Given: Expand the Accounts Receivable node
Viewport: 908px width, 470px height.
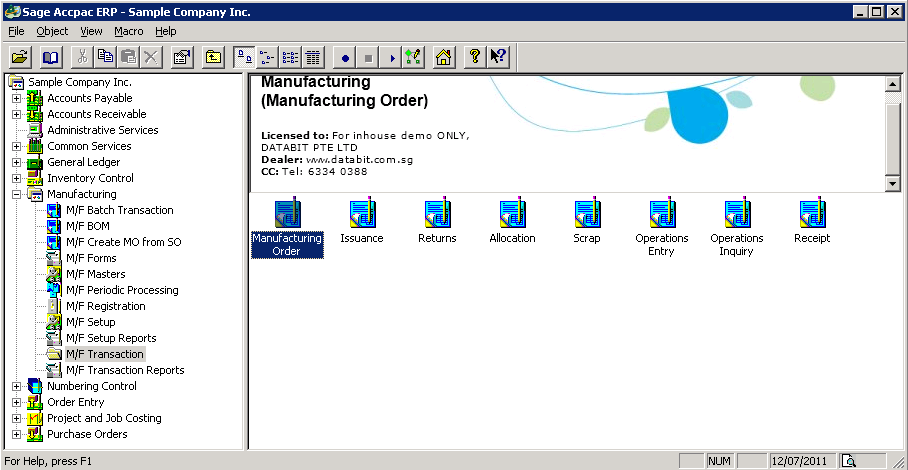Looking at the screenshot, I should (16, 115).
